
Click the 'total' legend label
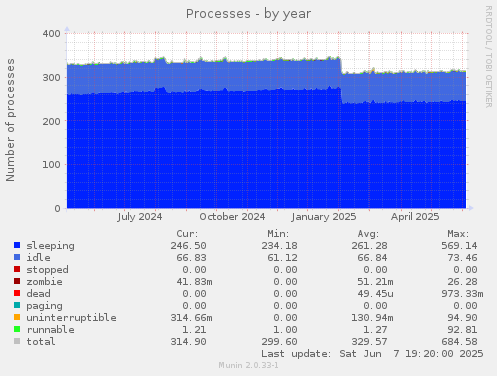point(41,342)
